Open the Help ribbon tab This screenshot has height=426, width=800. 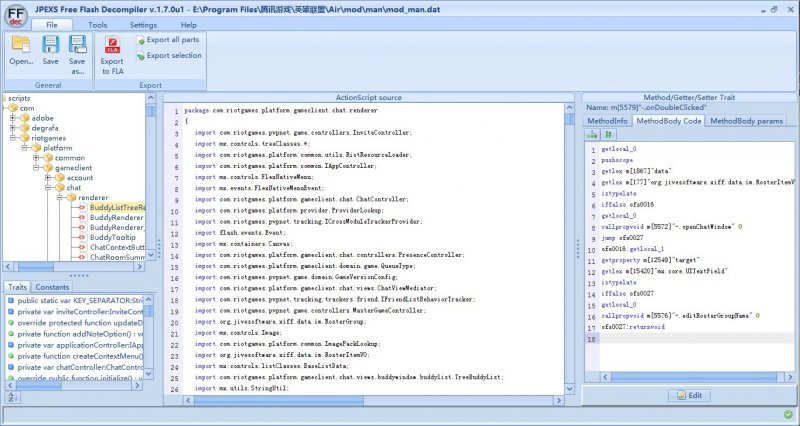pyautogui.click(x=189, y=24)
